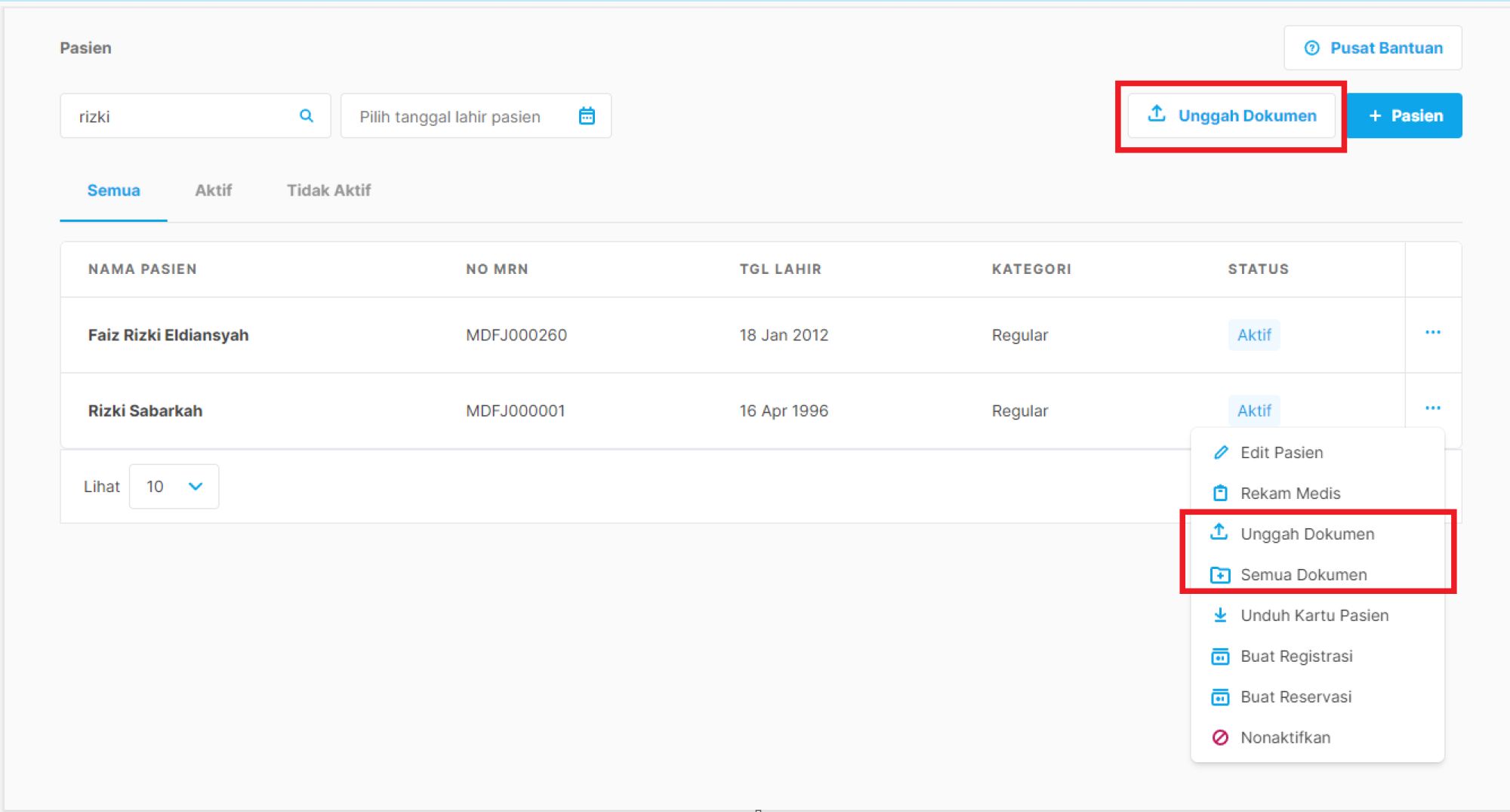
Task: Click Regular category in Rizki Sabarkah's row
Action: point(1019,411)
